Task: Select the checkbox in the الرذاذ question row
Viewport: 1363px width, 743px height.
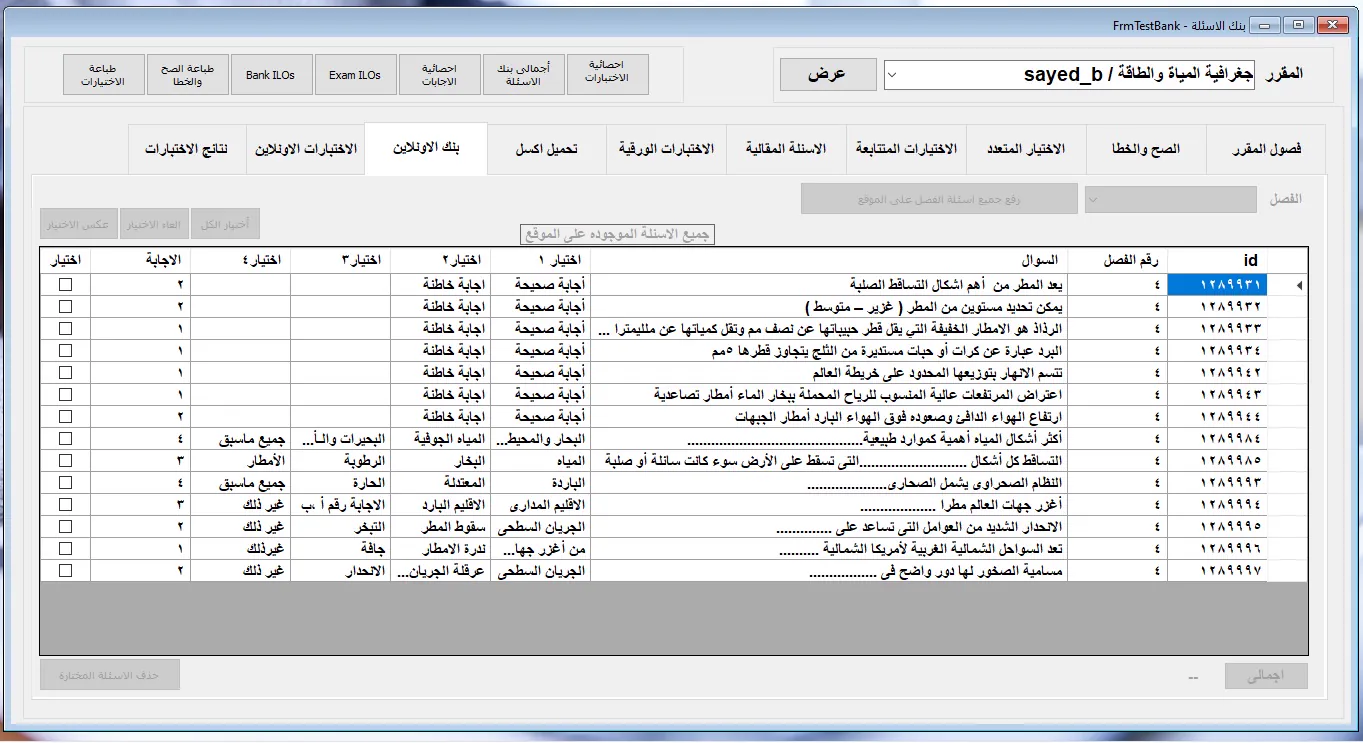Action: pyautogui.click(x=66, y=329)
